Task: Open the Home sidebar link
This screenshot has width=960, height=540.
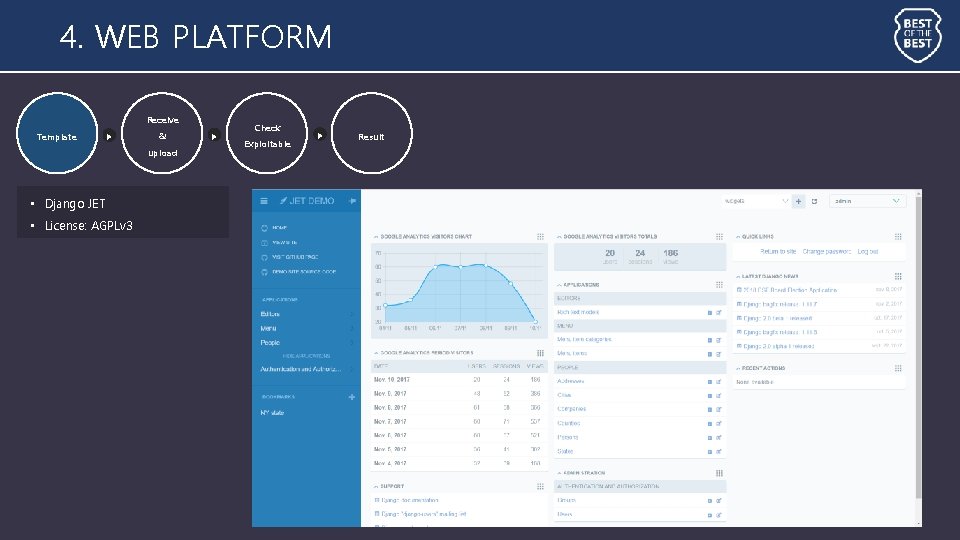Action: [x=279, y=228]
